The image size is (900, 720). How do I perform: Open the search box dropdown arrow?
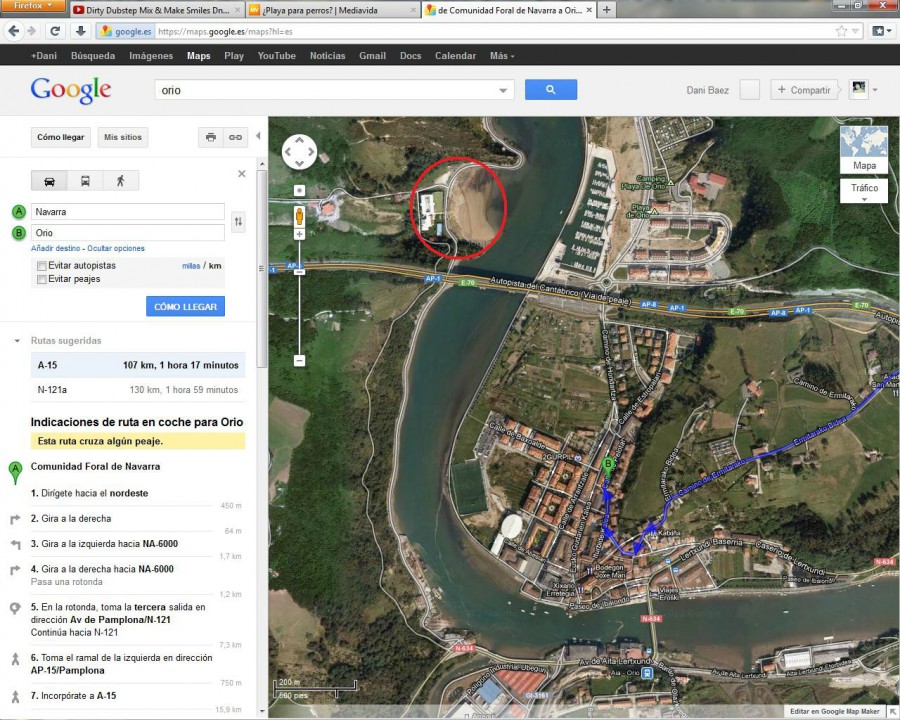click(503, 90)
